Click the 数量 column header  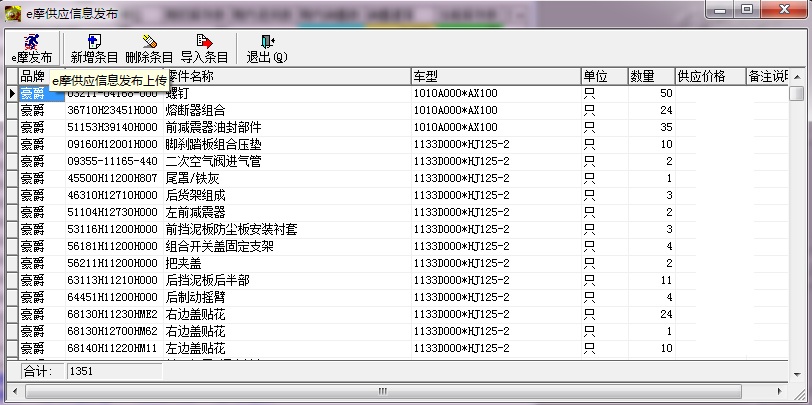click(651, 77)
